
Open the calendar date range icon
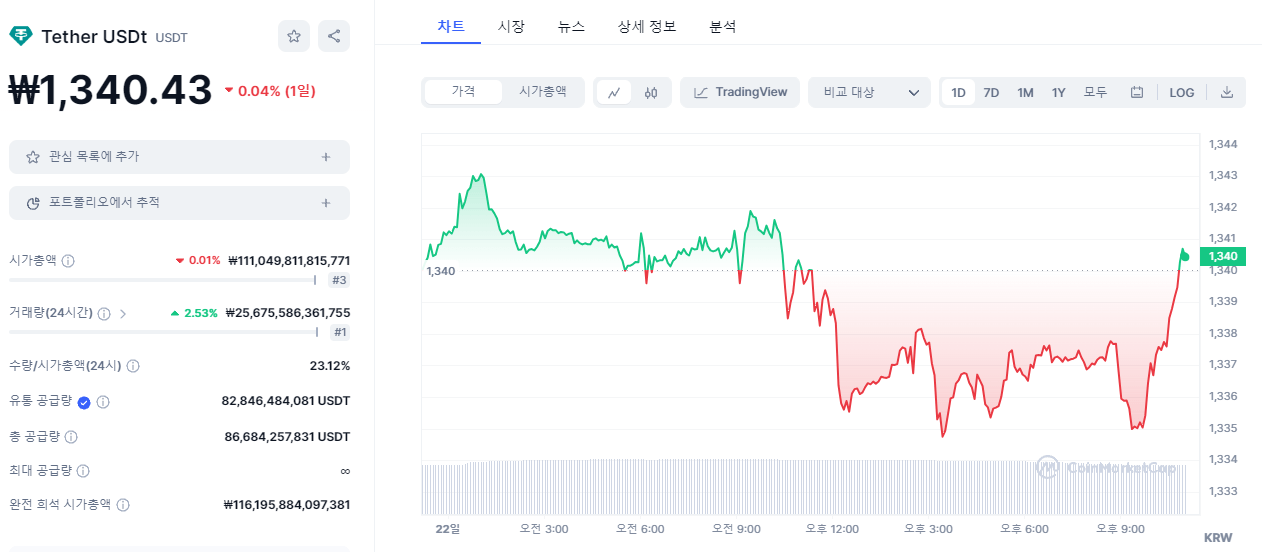(x=1137, y=93)
